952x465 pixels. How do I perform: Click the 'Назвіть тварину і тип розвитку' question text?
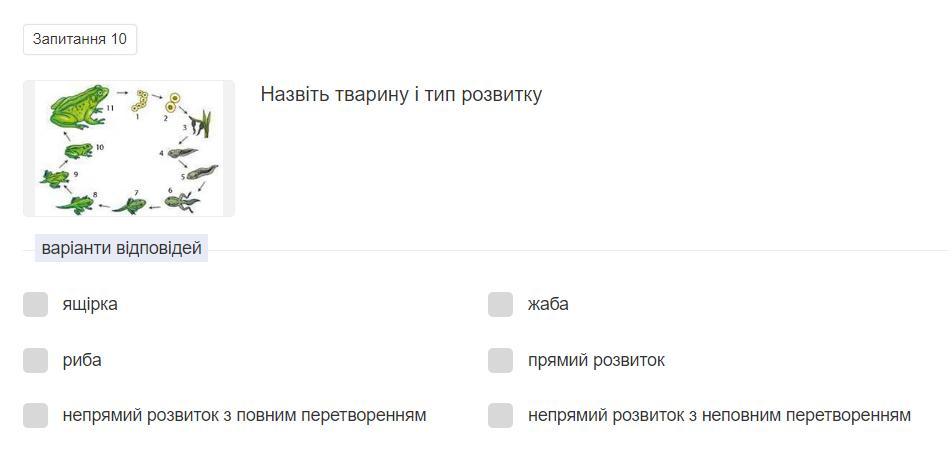(x=401, y=95)
